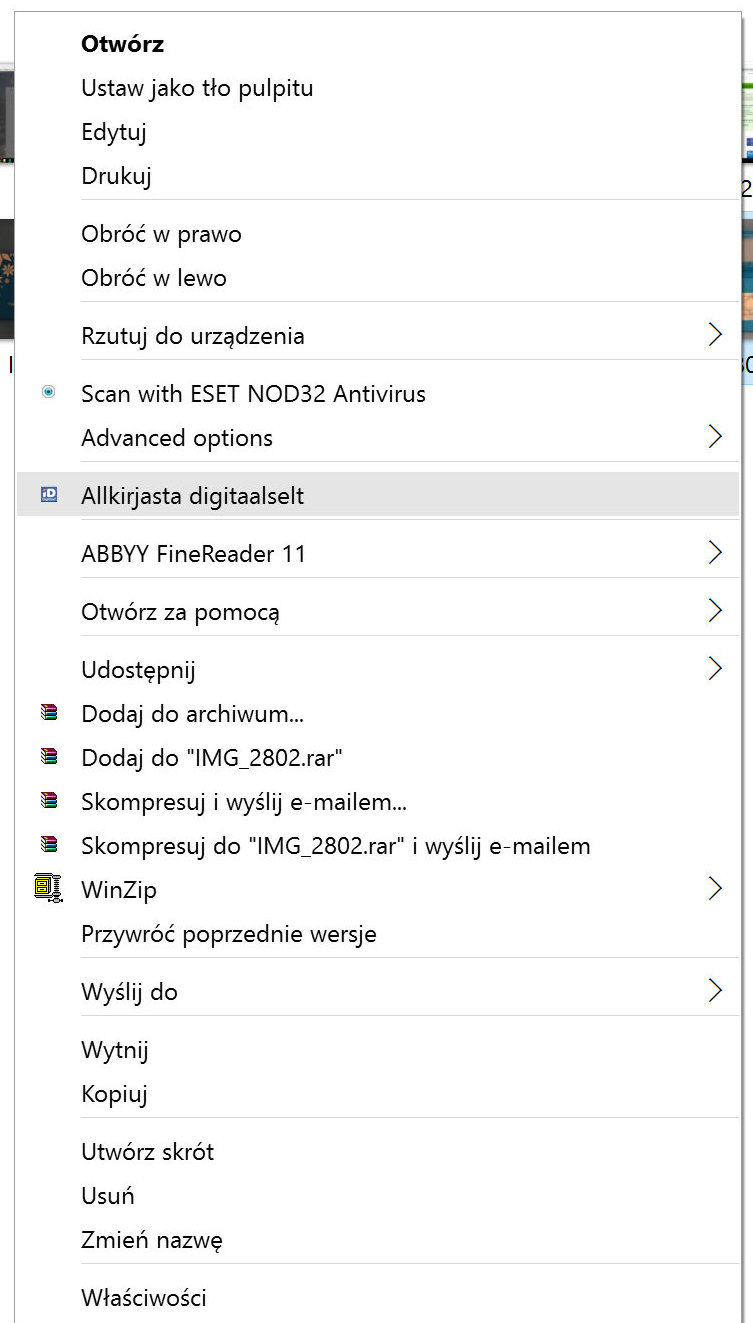Screen dimensions: 753x1323
Task: Click the ESET NOD32 scan icon
Action: pyautogui.click(x=48, y=393)
